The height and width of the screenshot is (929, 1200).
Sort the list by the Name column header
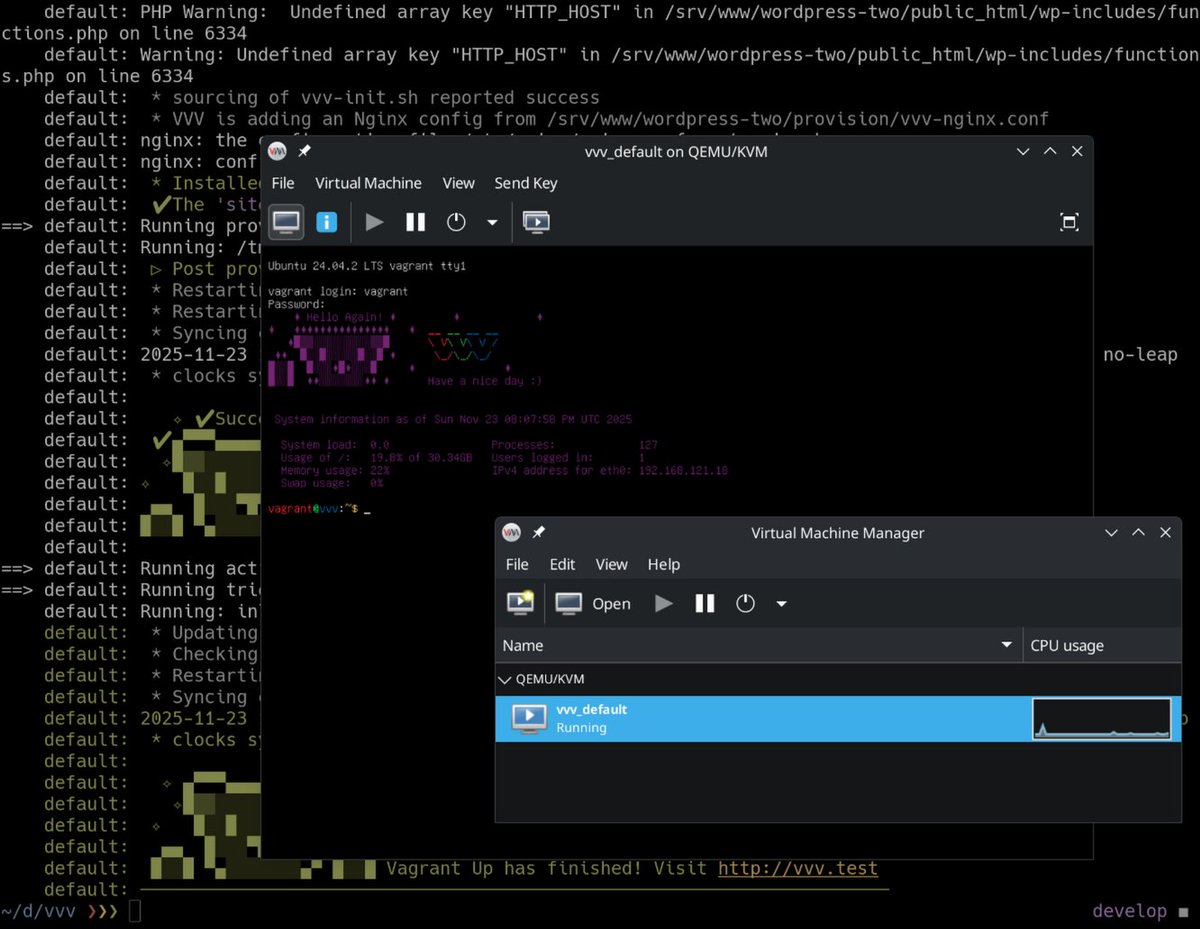(759, 645)
